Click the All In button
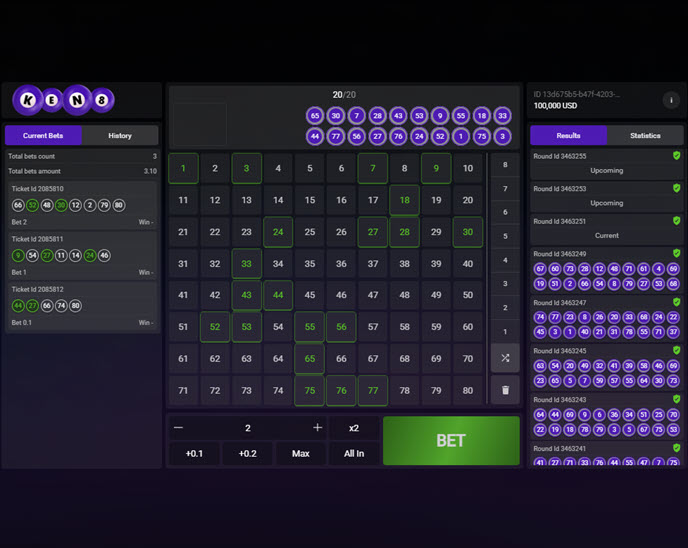This screenshot has width=688, height=548. click(x=354, y=454)
